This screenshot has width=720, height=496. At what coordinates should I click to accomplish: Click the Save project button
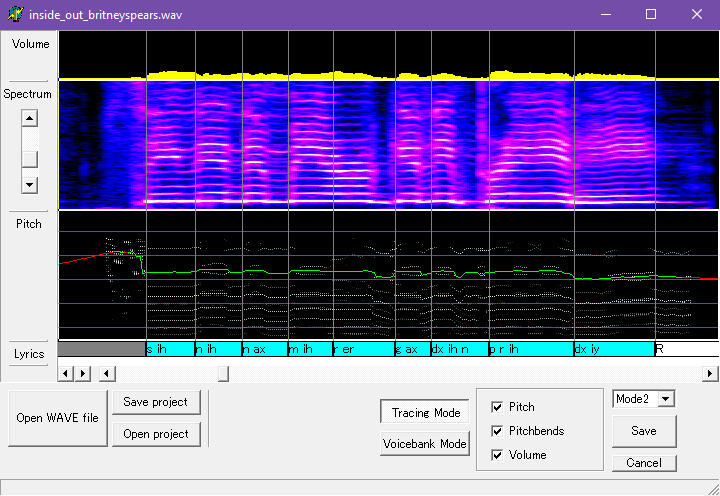(x=155, y=402)
